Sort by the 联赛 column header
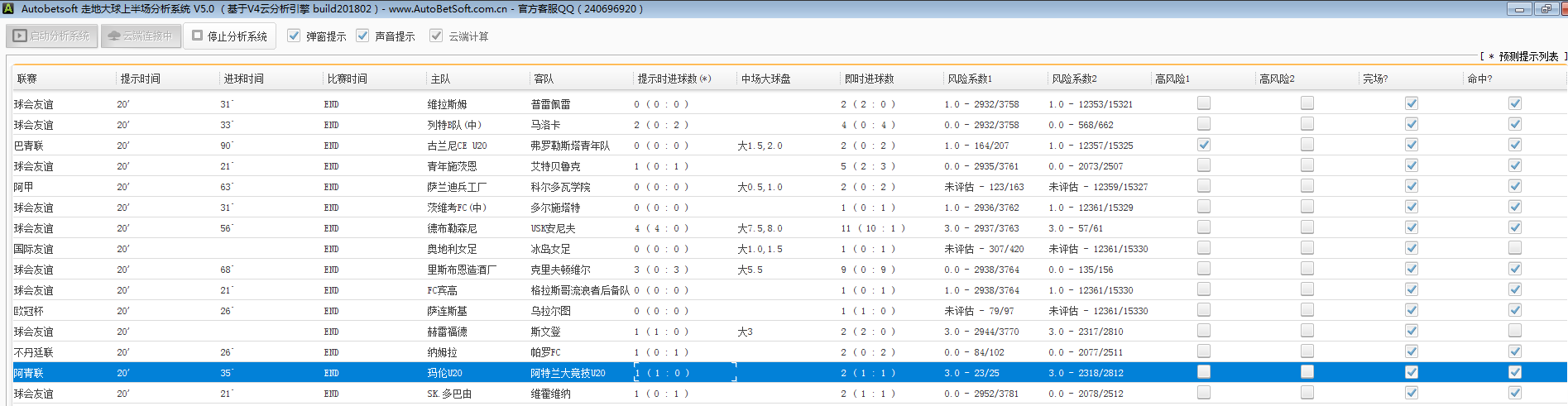The height and width of the screenshot is (406, 1568). (27, 79)
